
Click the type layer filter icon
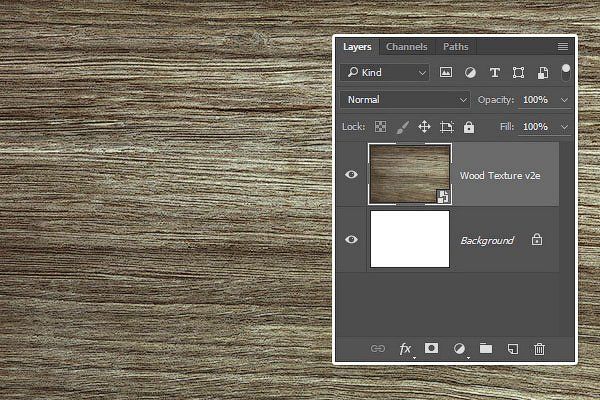point(494,73)
